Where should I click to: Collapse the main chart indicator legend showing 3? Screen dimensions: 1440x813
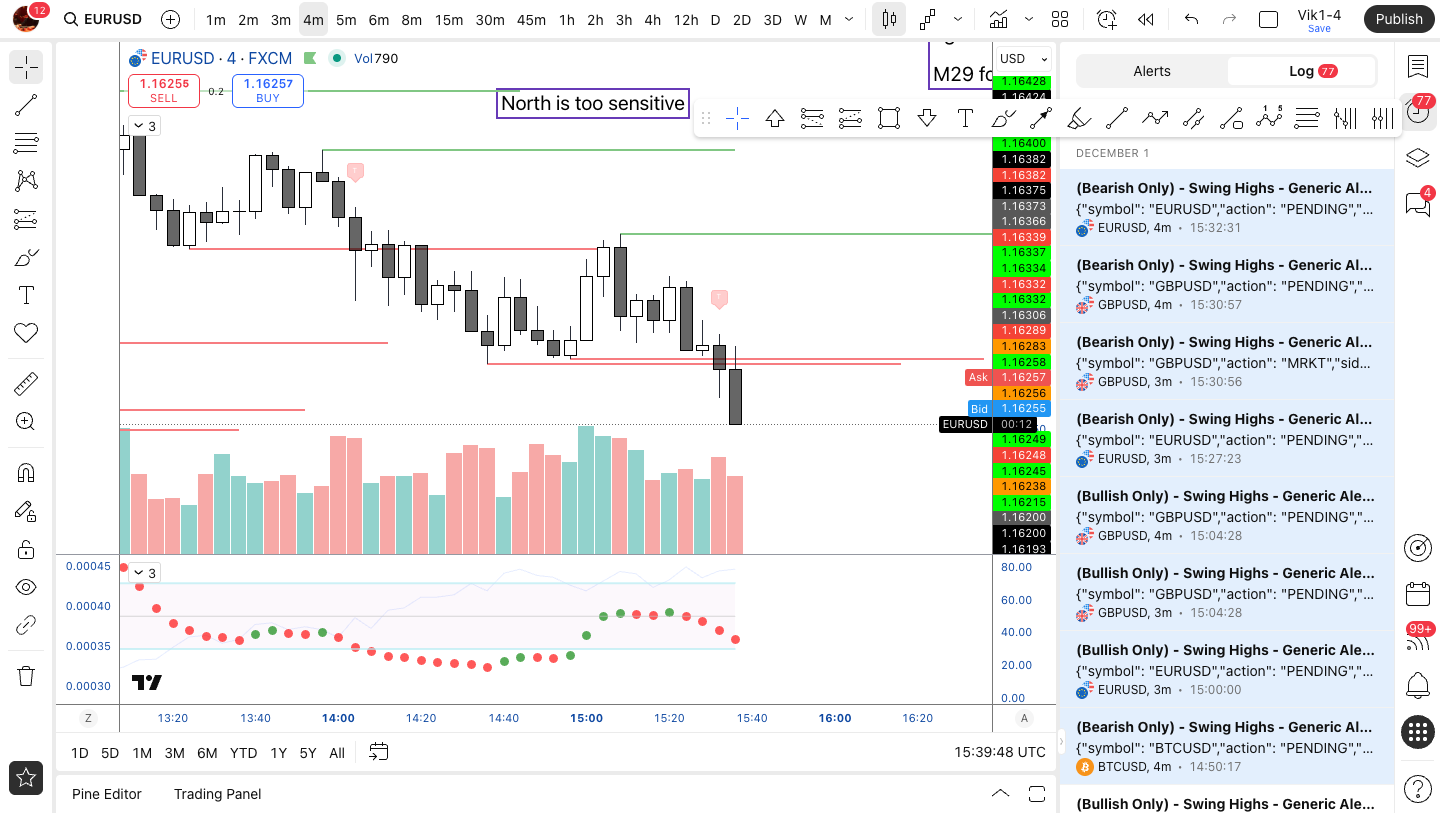pos(145,126)
